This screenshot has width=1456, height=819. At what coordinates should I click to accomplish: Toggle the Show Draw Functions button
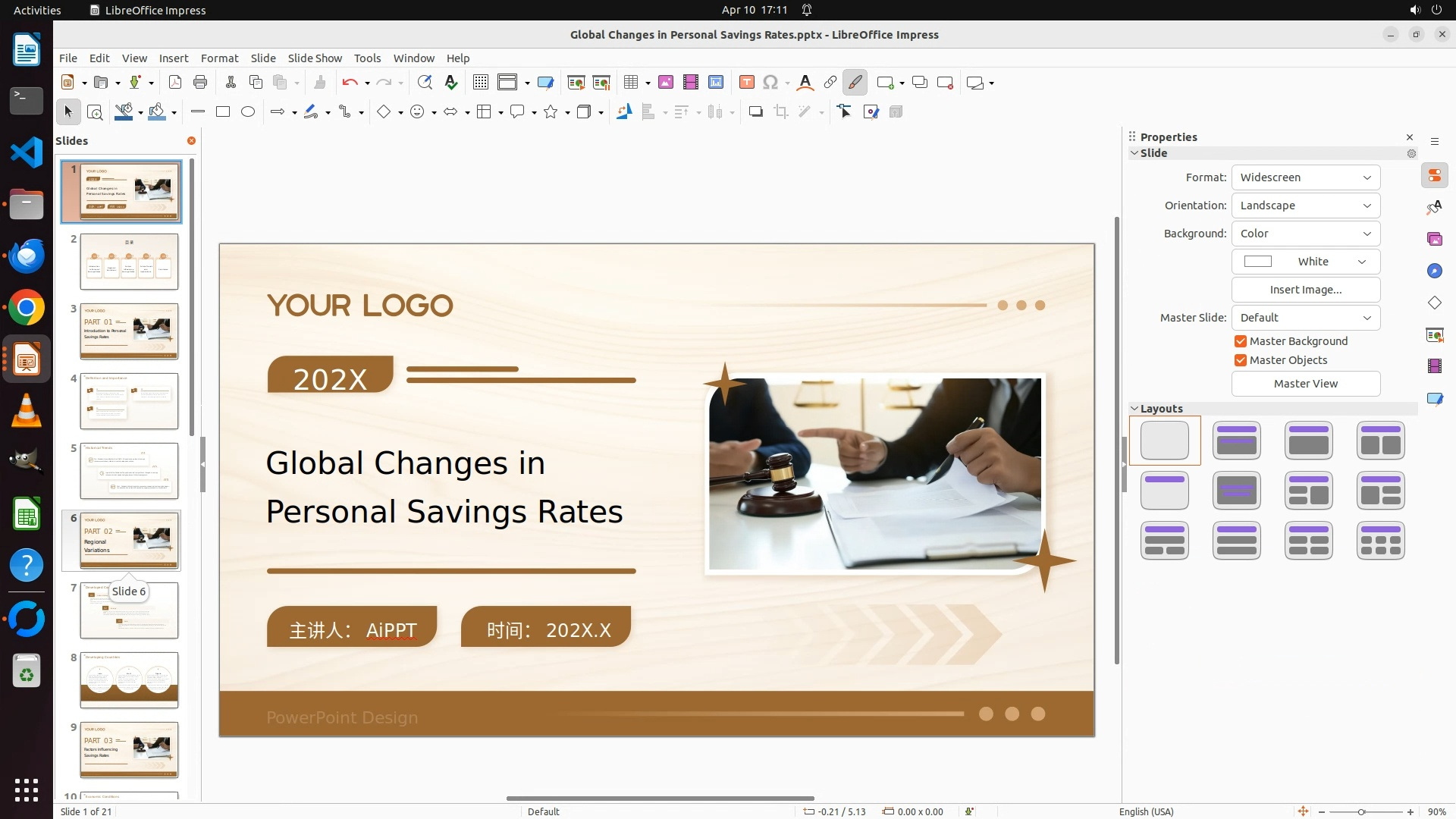(855, 83)
